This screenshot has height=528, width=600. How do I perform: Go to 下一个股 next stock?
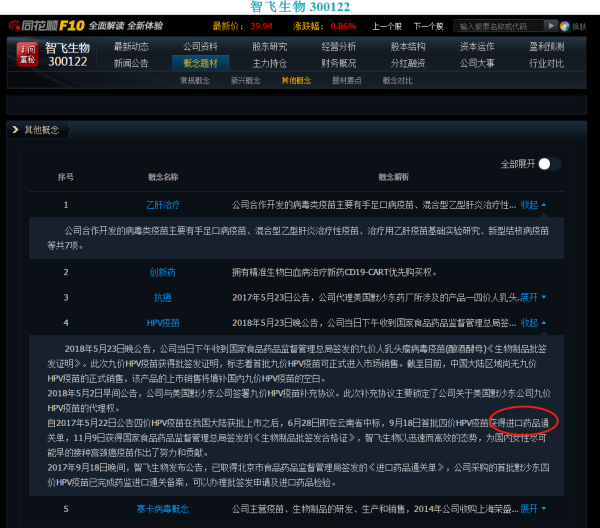pos(428,26)
